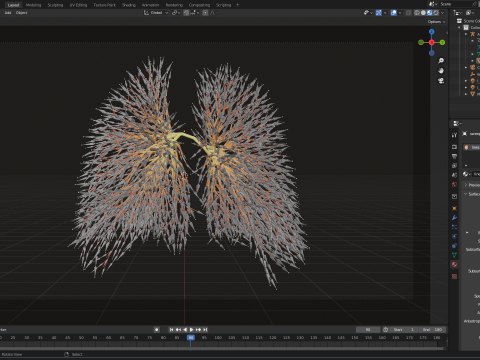Click the pin icon beside Scene field
Image resolution: width=480 pixels, height=360 pixels.
pos(475,4)
